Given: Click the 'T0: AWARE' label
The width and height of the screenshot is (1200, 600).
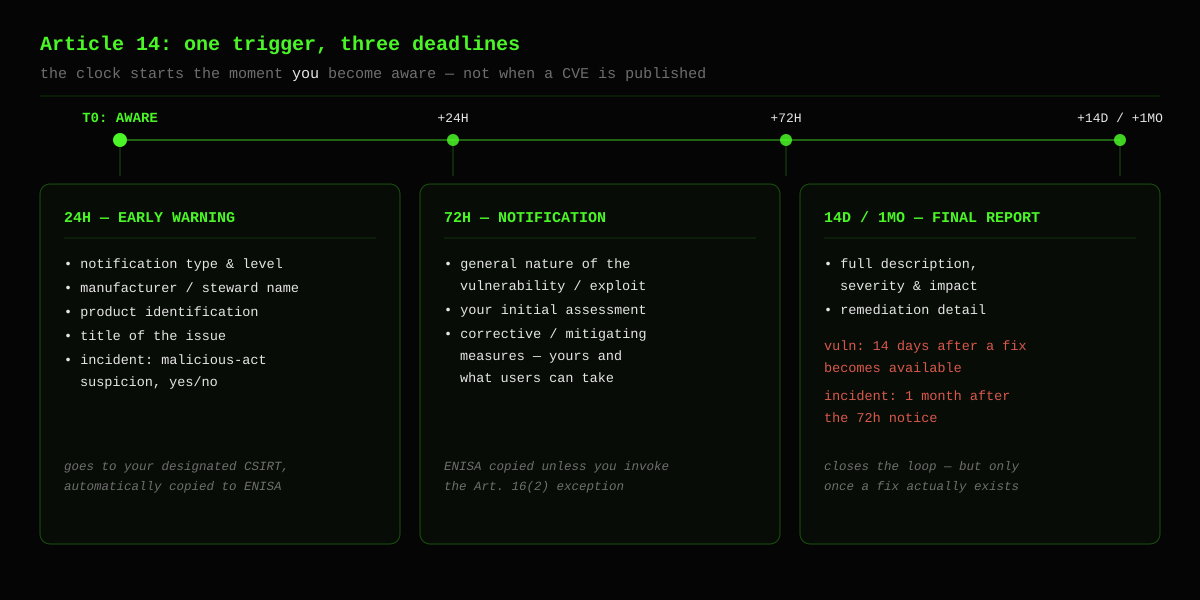Looking at the screenshot, I should 120,118.
